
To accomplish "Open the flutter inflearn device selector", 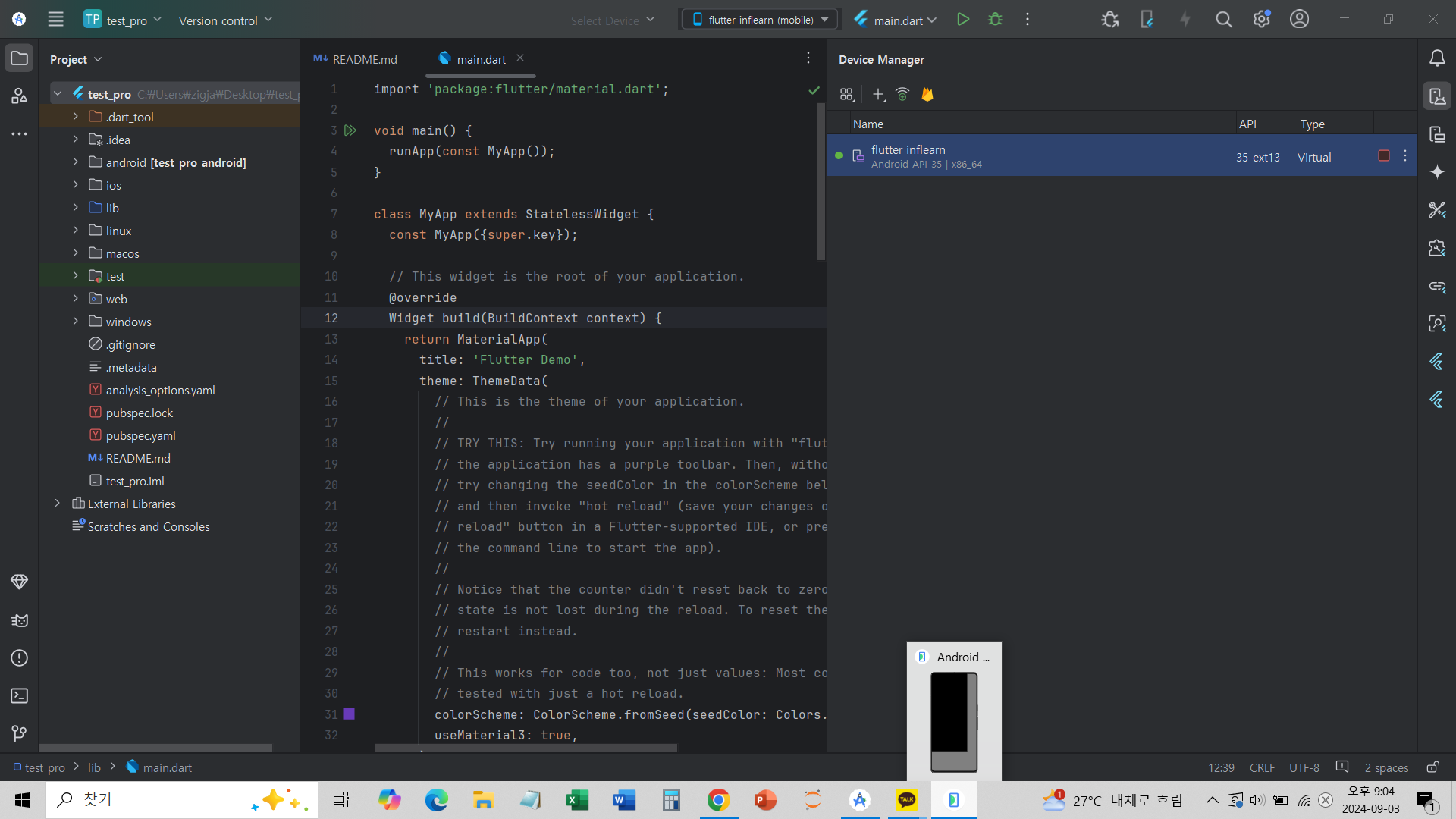I will tap(761, 20).
